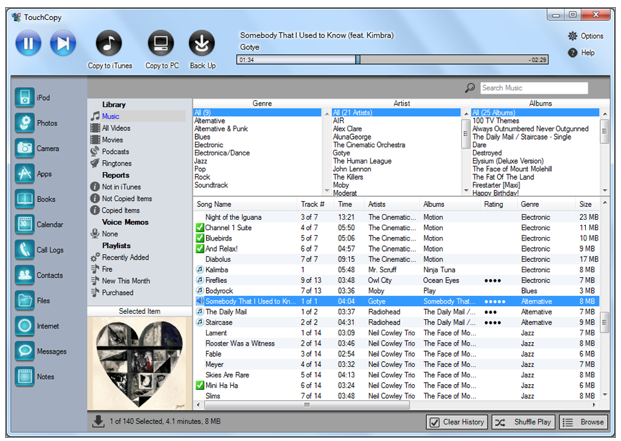Viewport: 621px width, 441px height.
Task: Click the Browse button
Action: [583, 422]
